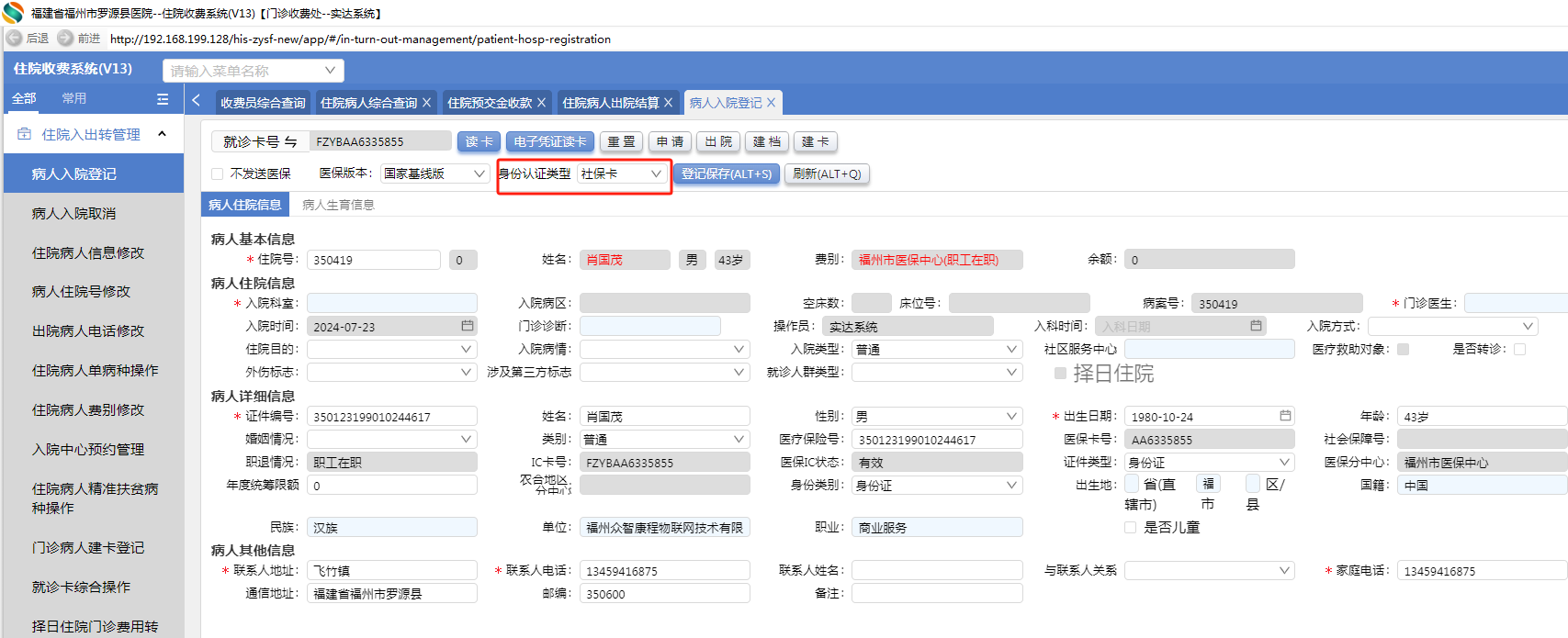The width and height of the screenshot is (1568, 638).
Task: Click the swap icon beside 就诊卡号
Action: coord(290,141)
